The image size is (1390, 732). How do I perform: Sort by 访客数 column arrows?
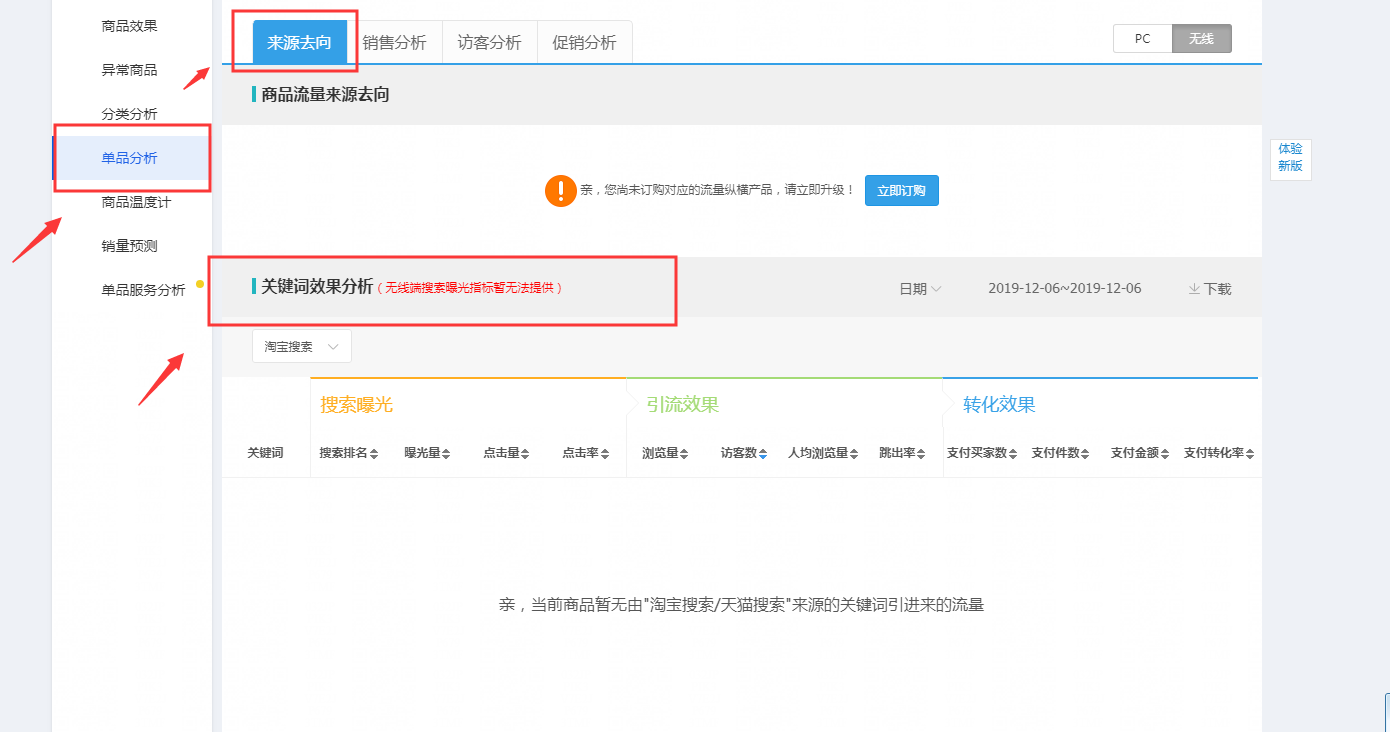[763, 454]
